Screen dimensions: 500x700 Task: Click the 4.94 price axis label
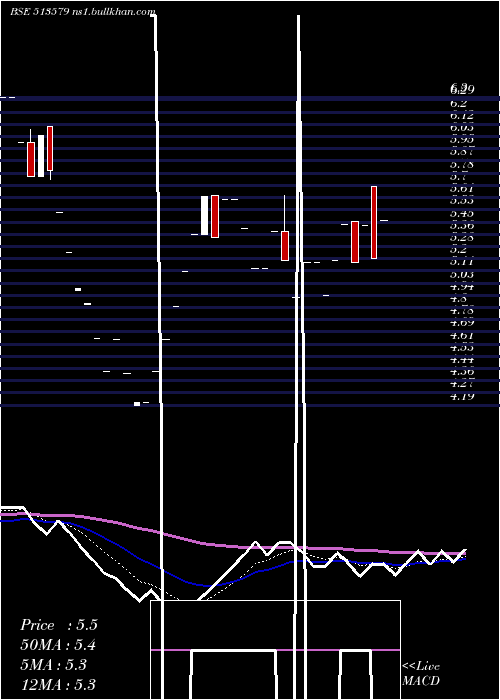462,286
